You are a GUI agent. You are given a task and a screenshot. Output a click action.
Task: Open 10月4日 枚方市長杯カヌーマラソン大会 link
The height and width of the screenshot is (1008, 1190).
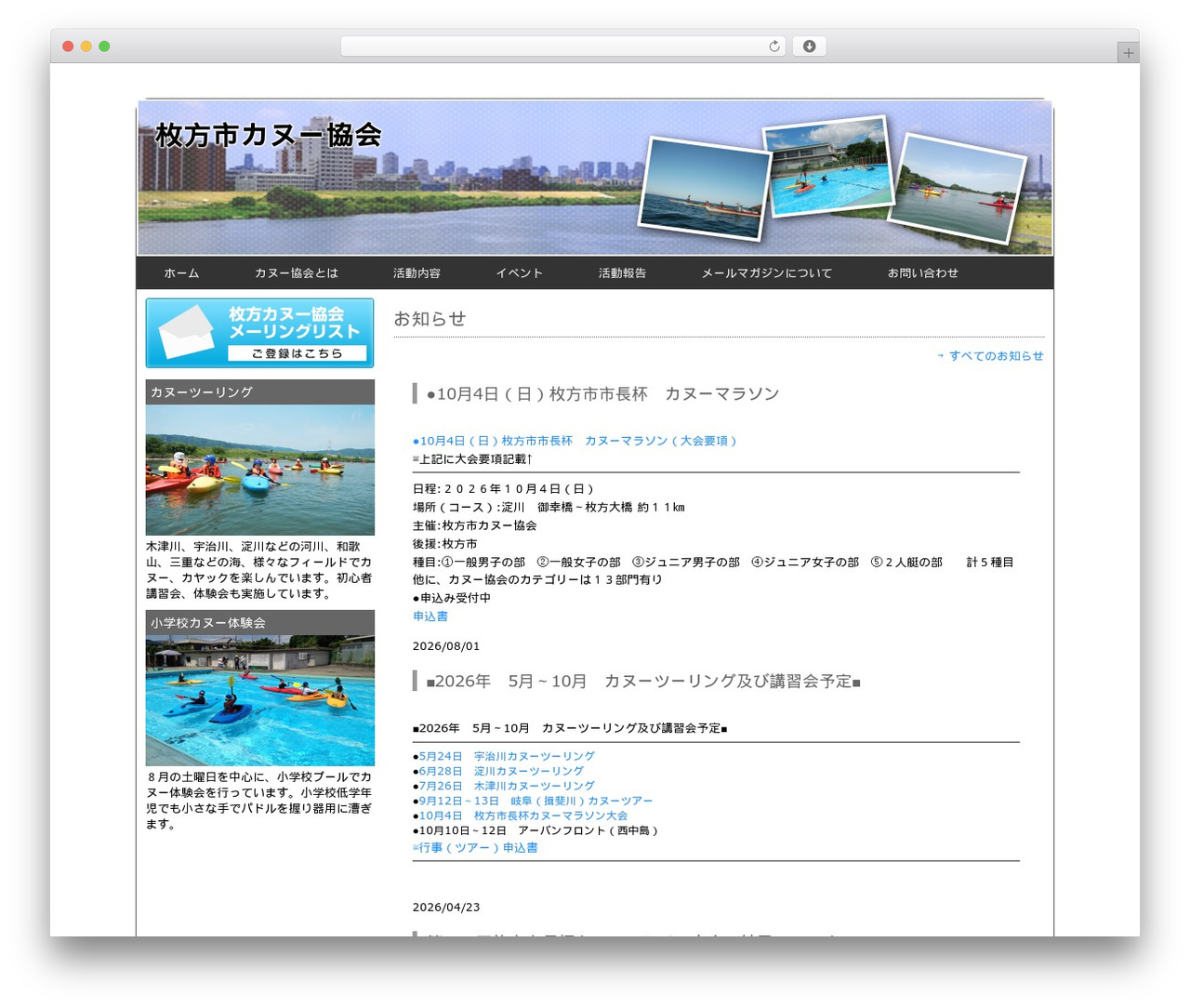pyautogui.click(x=523, y=816)
